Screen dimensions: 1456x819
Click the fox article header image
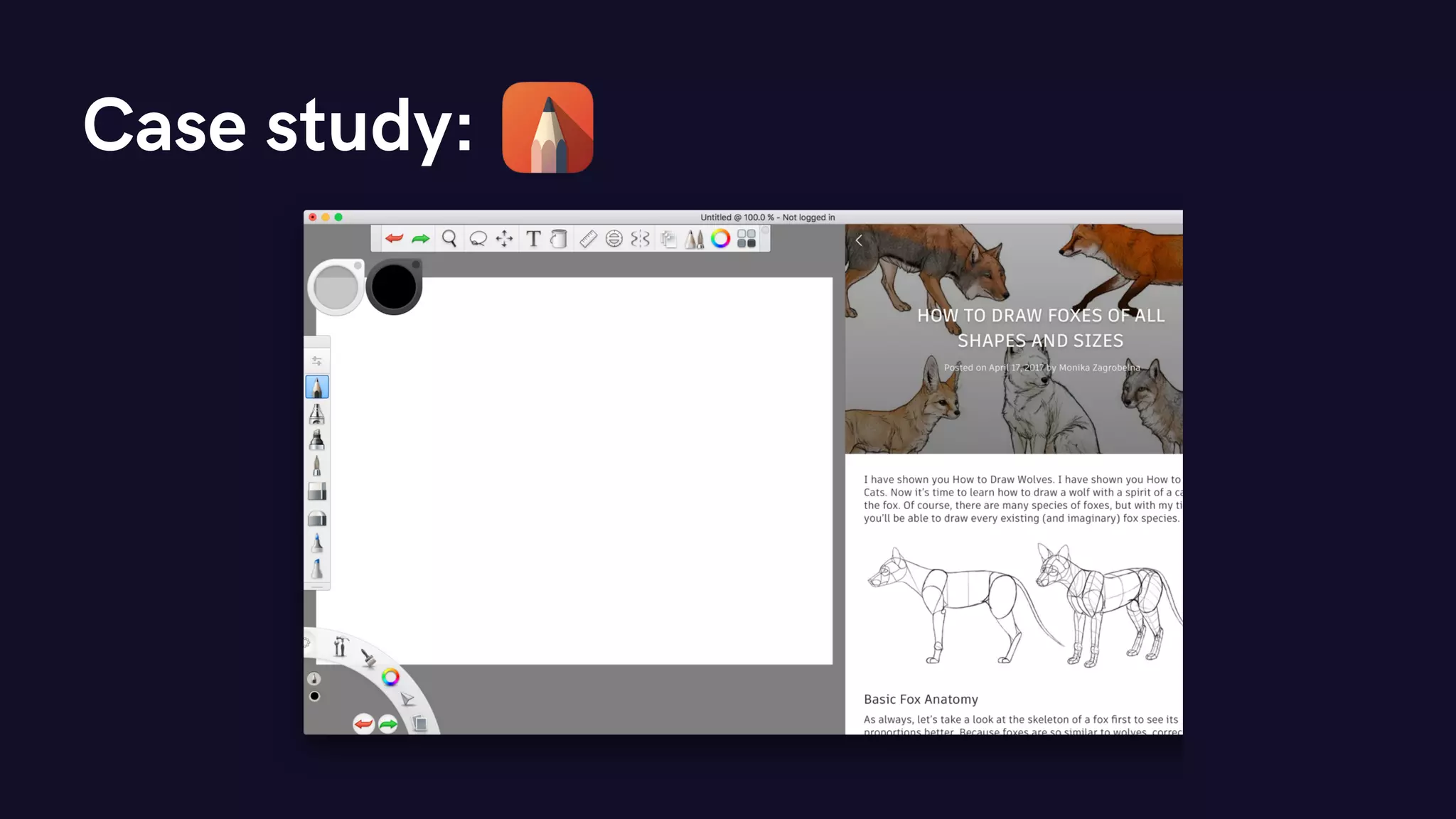coord(1014,339)
